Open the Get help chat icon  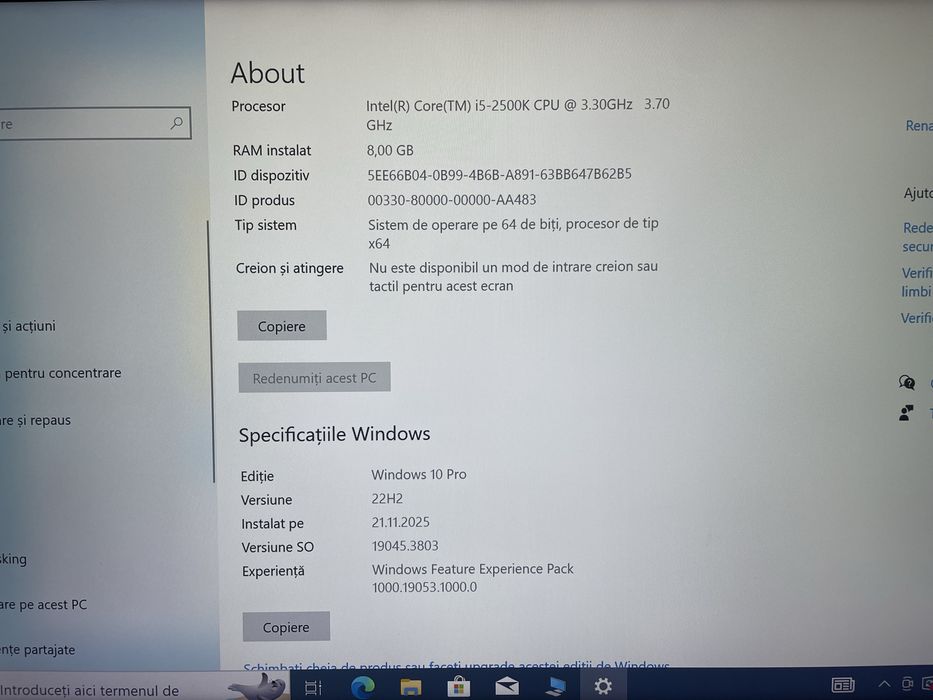click(x=906, y=382)
